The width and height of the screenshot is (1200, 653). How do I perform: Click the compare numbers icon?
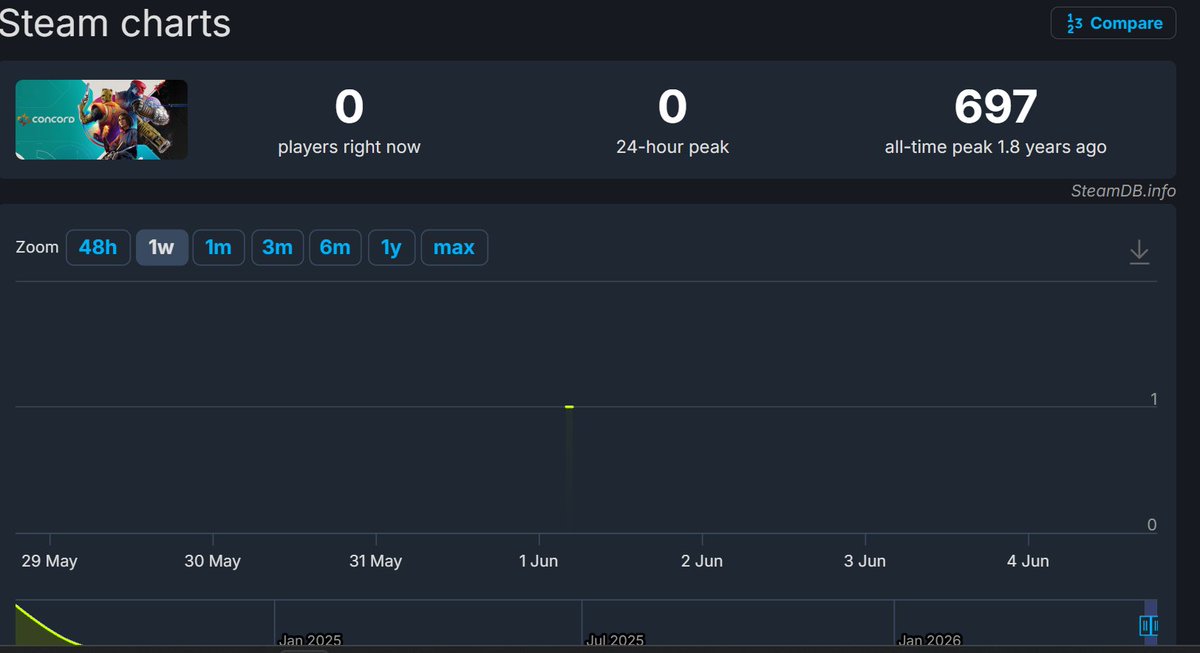pyautogui.click(x=1074, y=23)
